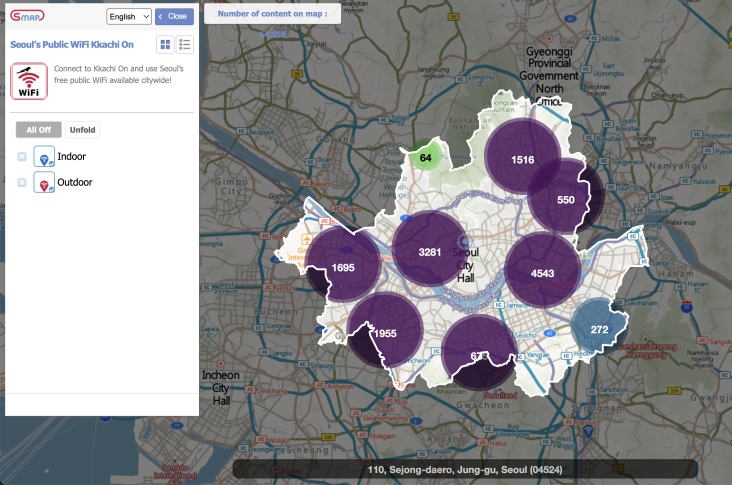Switch to grid view icon
This screenshot has width=732, height=485.
(165, 44)
